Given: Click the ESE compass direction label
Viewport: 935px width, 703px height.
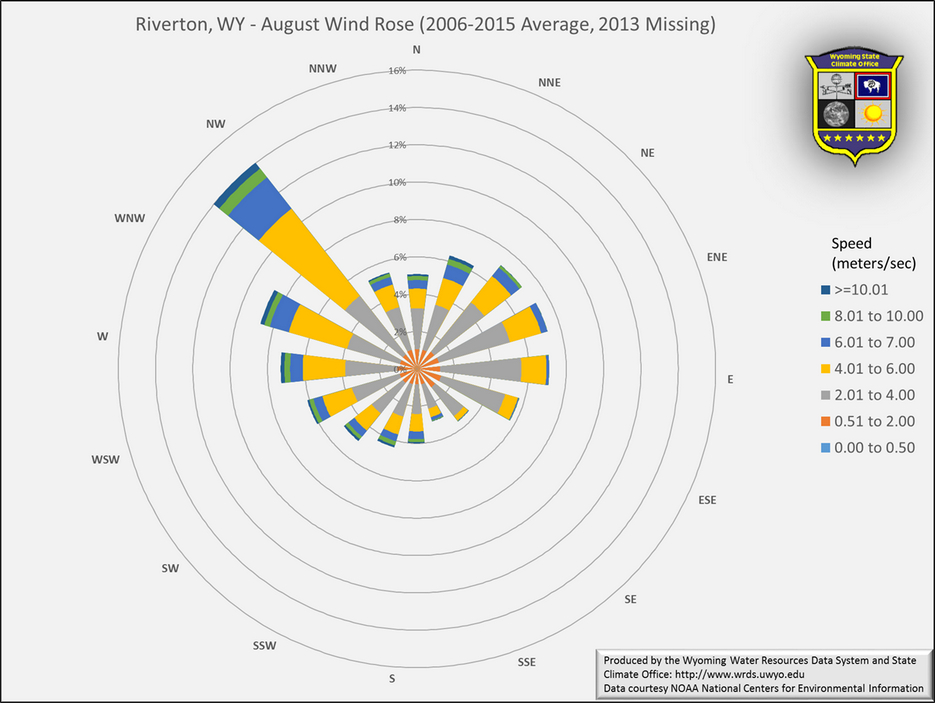Looking at the screenshot, I should coord(707,500).
